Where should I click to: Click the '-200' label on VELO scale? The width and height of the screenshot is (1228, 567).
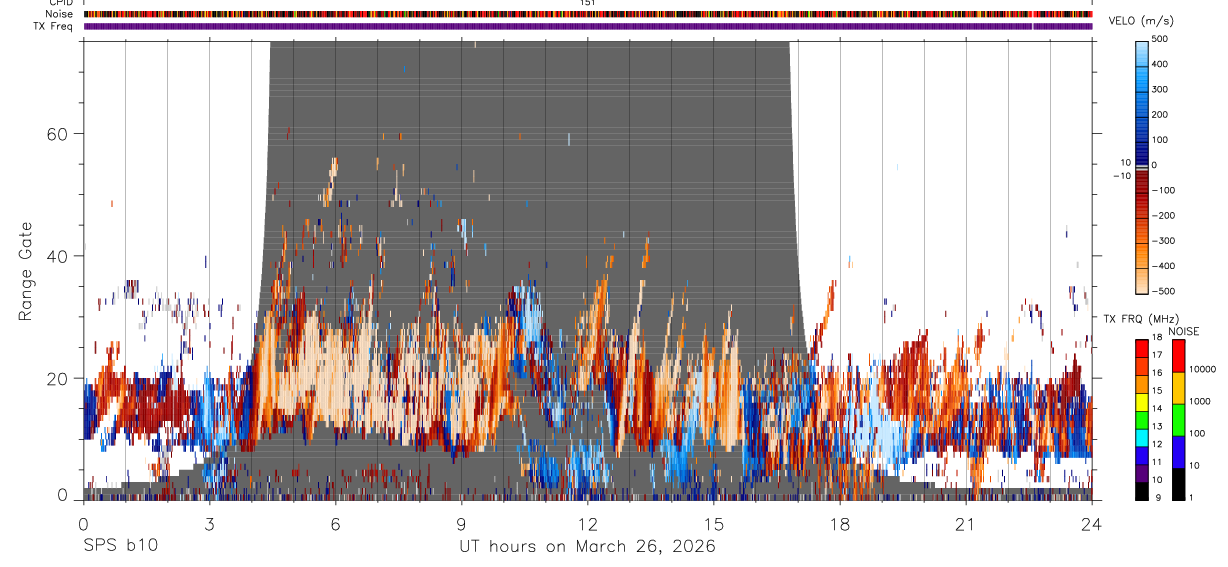(x=1164, y=216)
